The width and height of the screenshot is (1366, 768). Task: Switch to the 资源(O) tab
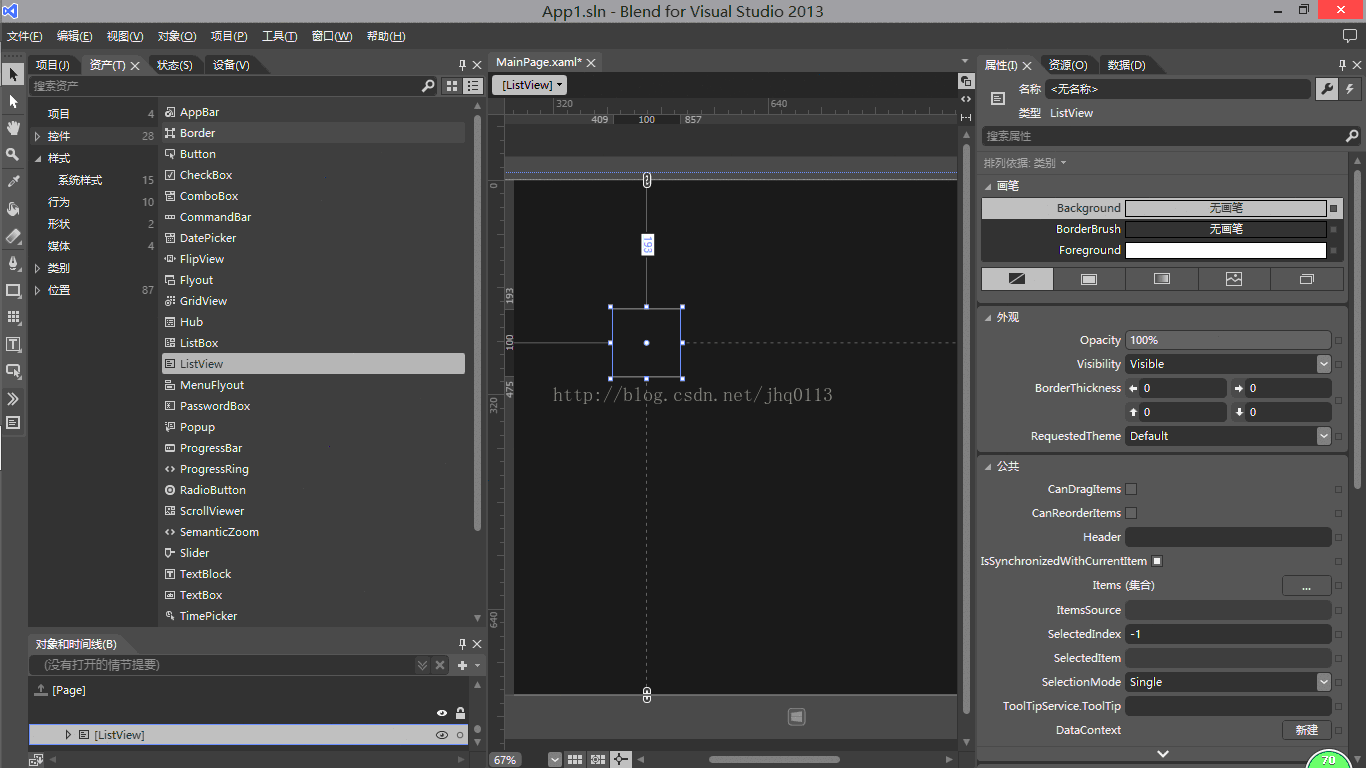click(1068, 65)
